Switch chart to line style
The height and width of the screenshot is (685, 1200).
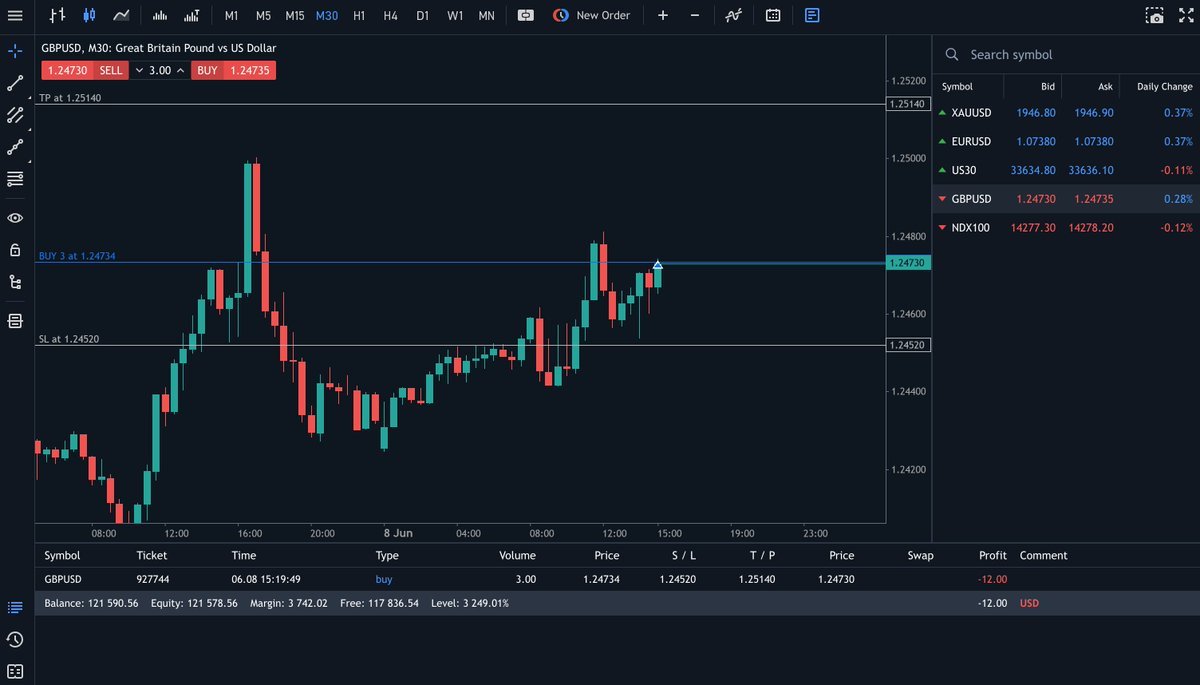click(x=121, y=15)
